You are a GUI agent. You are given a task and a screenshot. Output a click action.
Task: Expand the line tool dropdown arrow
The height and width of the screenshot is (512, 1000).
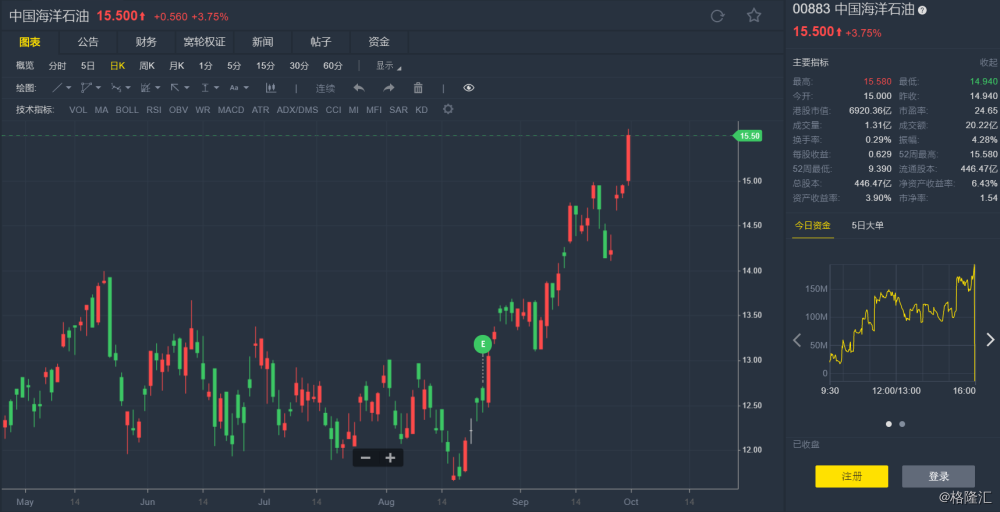(69, 89)
